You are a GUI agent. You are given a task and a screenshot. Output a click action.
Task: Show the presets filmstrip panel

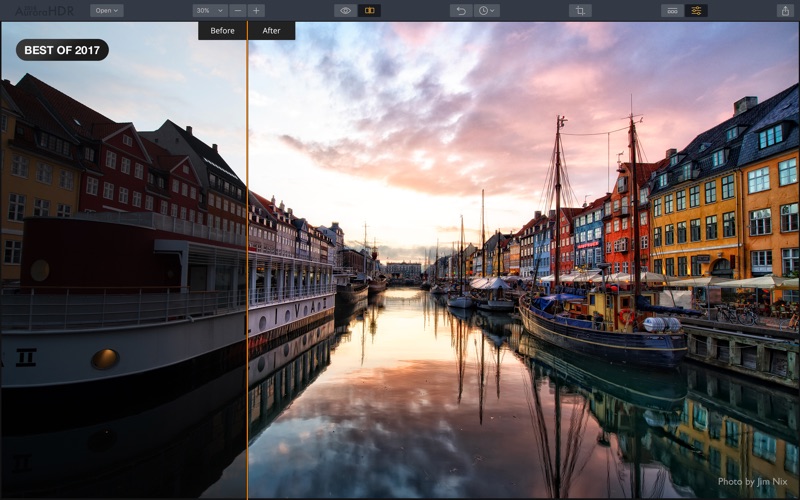click(x=672, y=11)
